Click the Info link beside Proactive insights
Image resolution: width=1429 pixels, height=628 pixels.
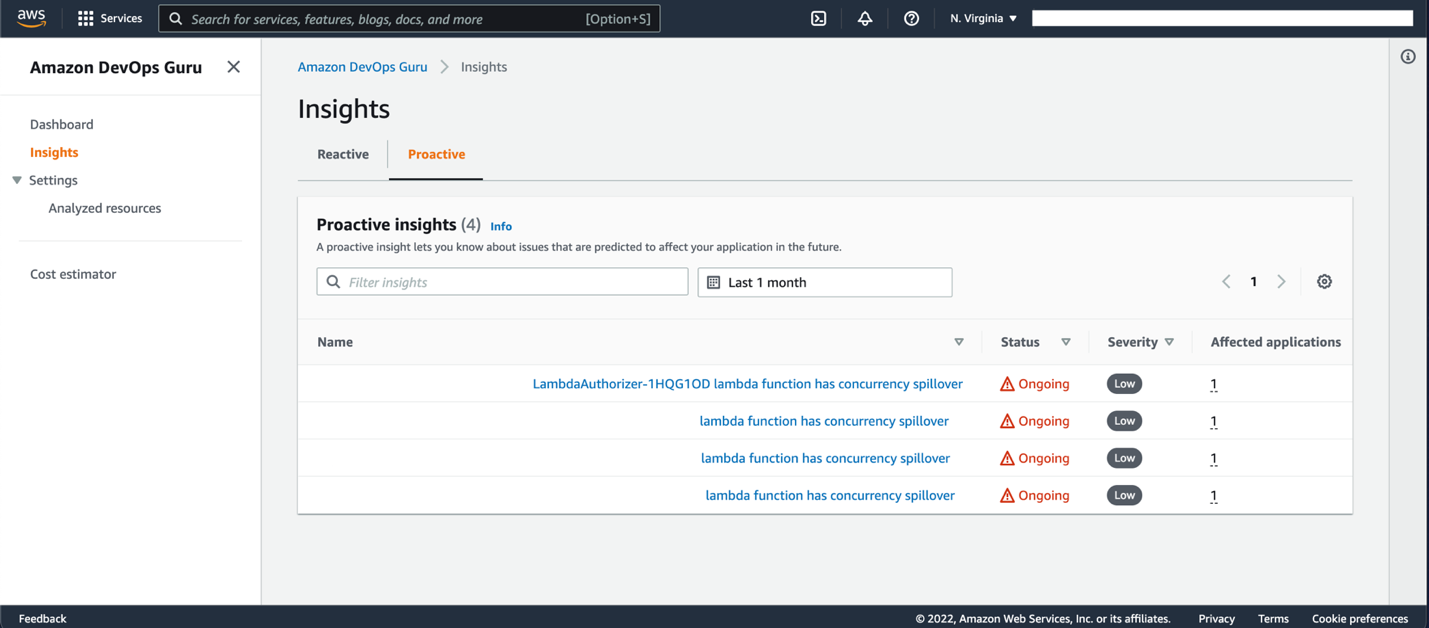tap(501, 226)
